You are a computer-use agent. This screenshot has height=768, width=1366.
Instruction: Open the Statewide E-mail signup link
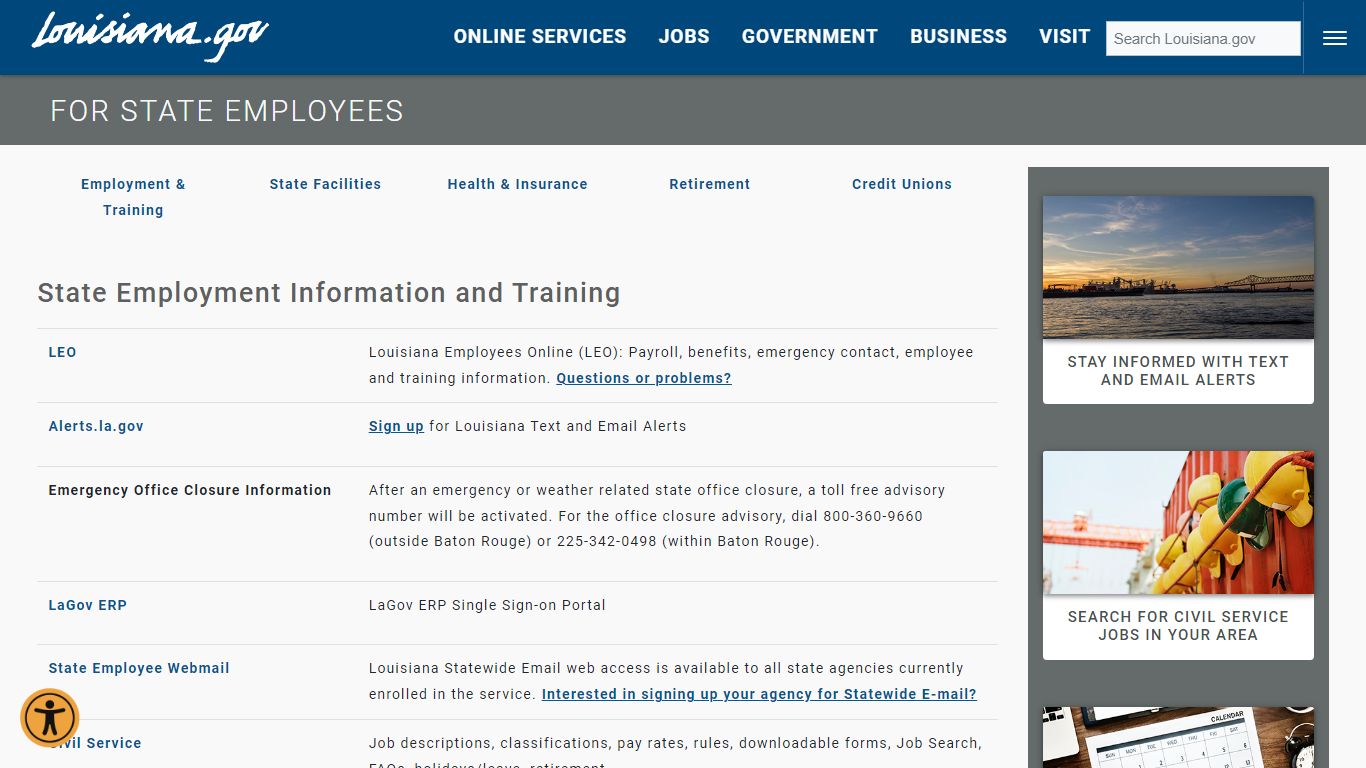[x=759, y=694]
